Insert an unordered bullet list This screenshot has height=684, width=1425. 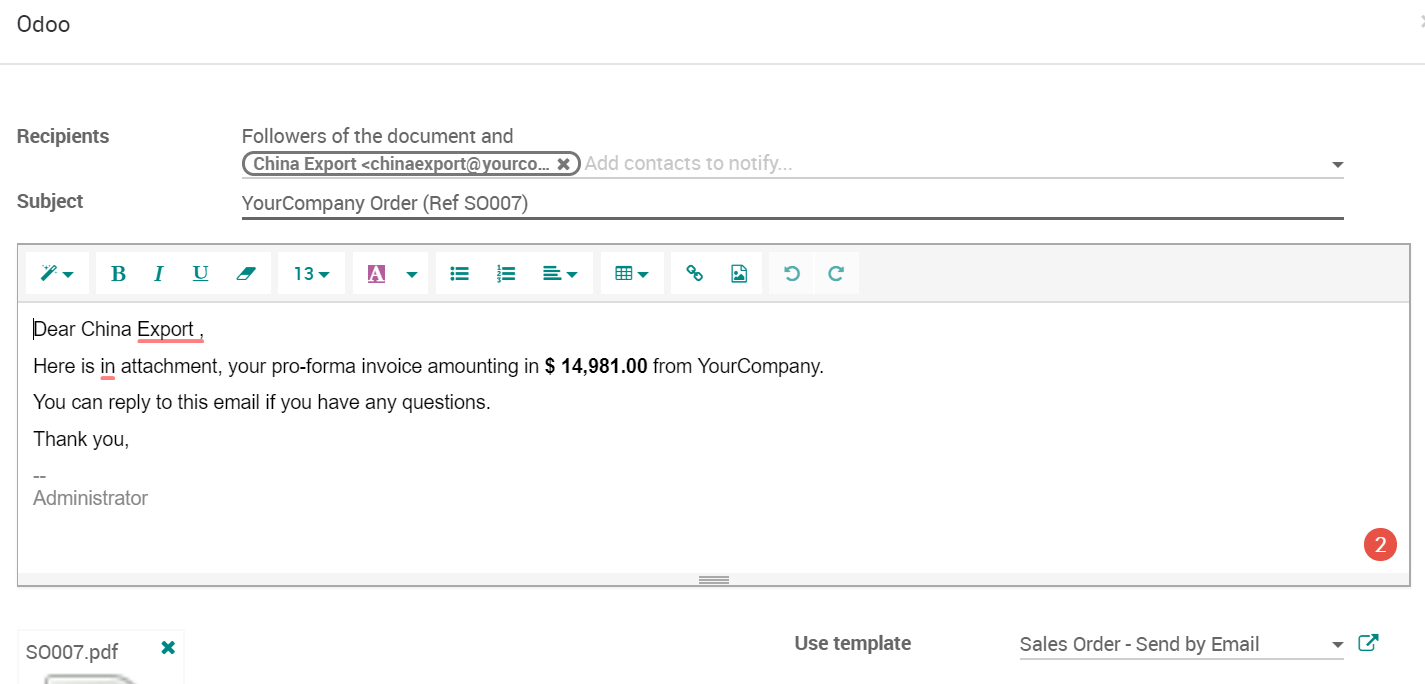click(x=460, y=274)
